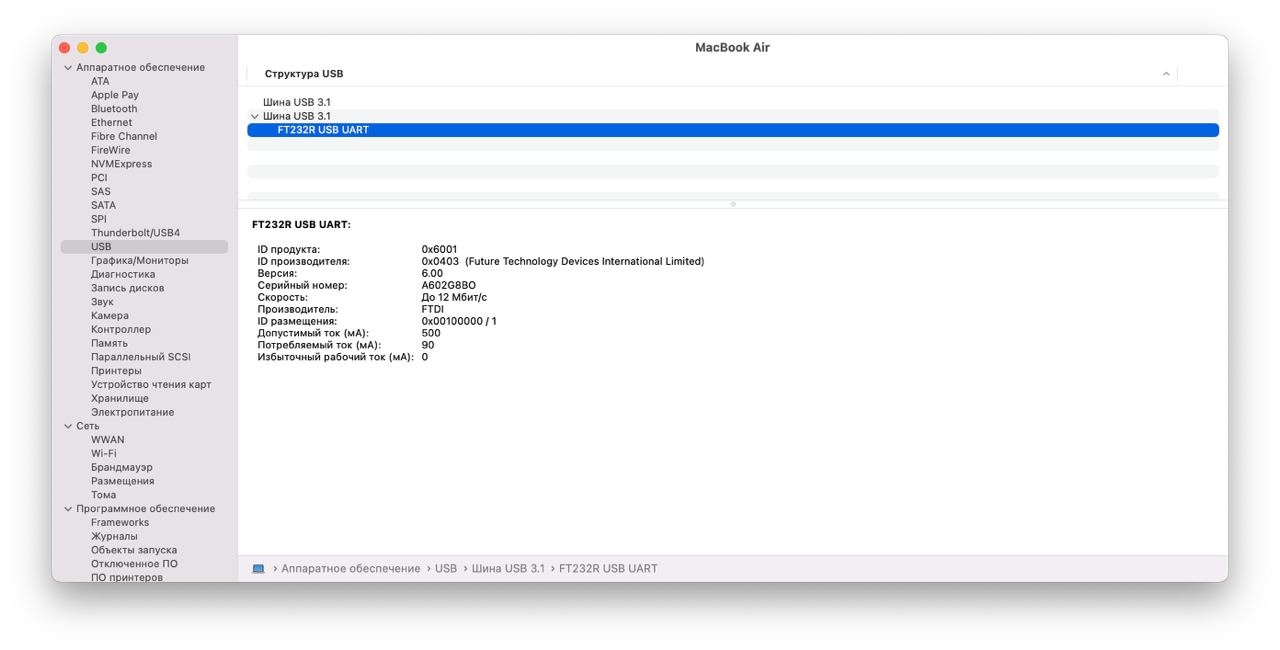Click the serial number value A602G8BO
Screen dimensions: 1280x650
tap(449, 285)
